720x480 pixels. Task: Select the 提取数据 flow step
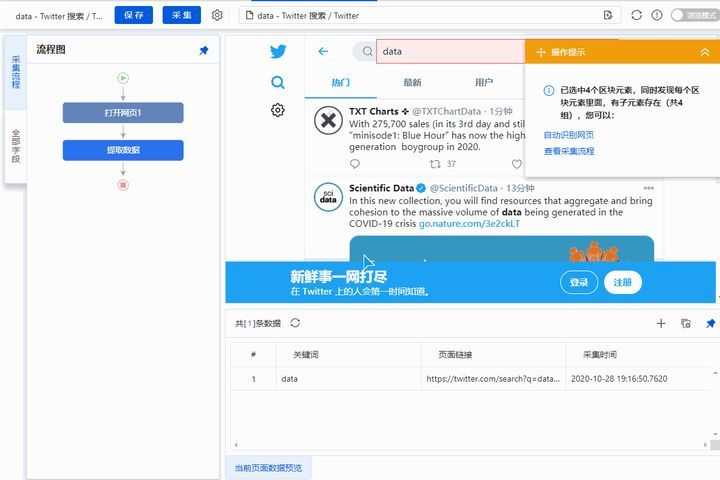[123, 150]
